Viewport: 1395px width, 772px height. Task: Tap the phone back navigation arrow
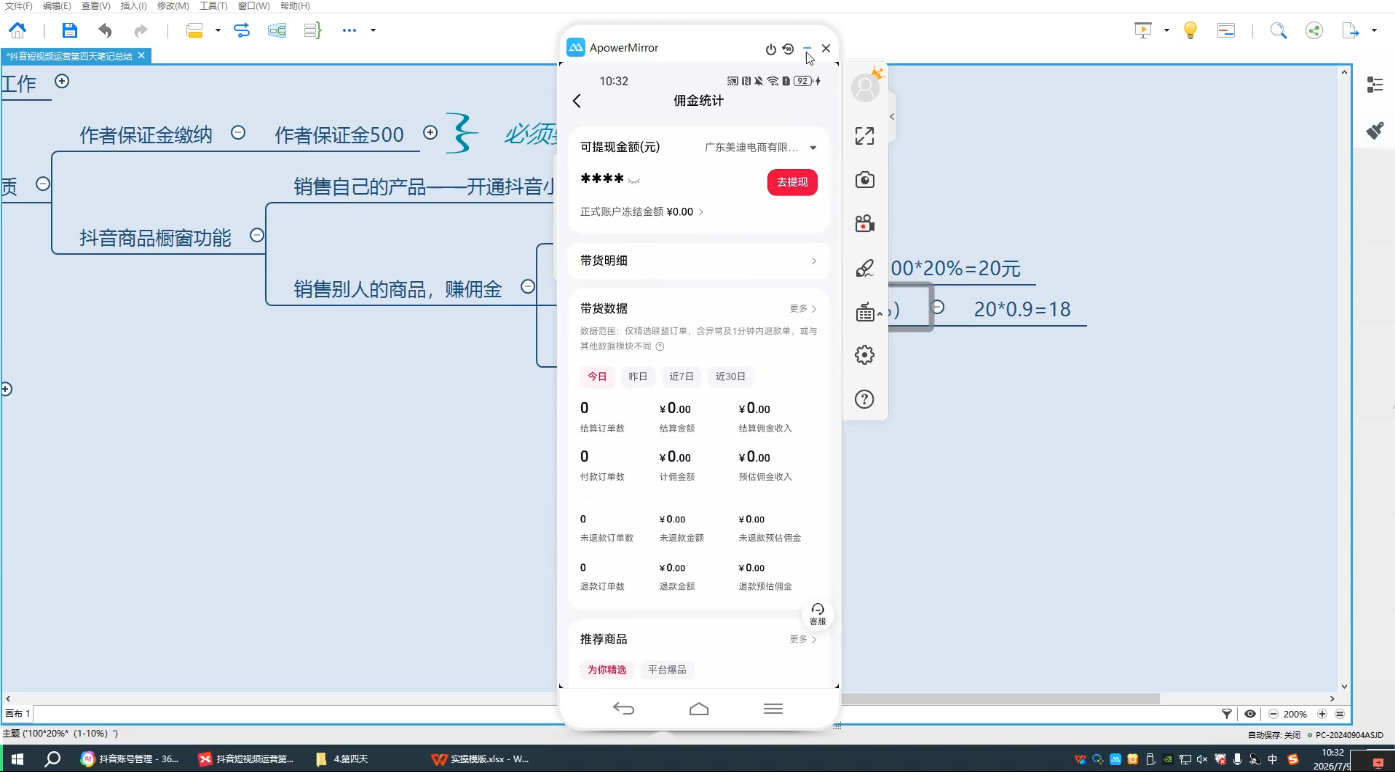point(624,709)
